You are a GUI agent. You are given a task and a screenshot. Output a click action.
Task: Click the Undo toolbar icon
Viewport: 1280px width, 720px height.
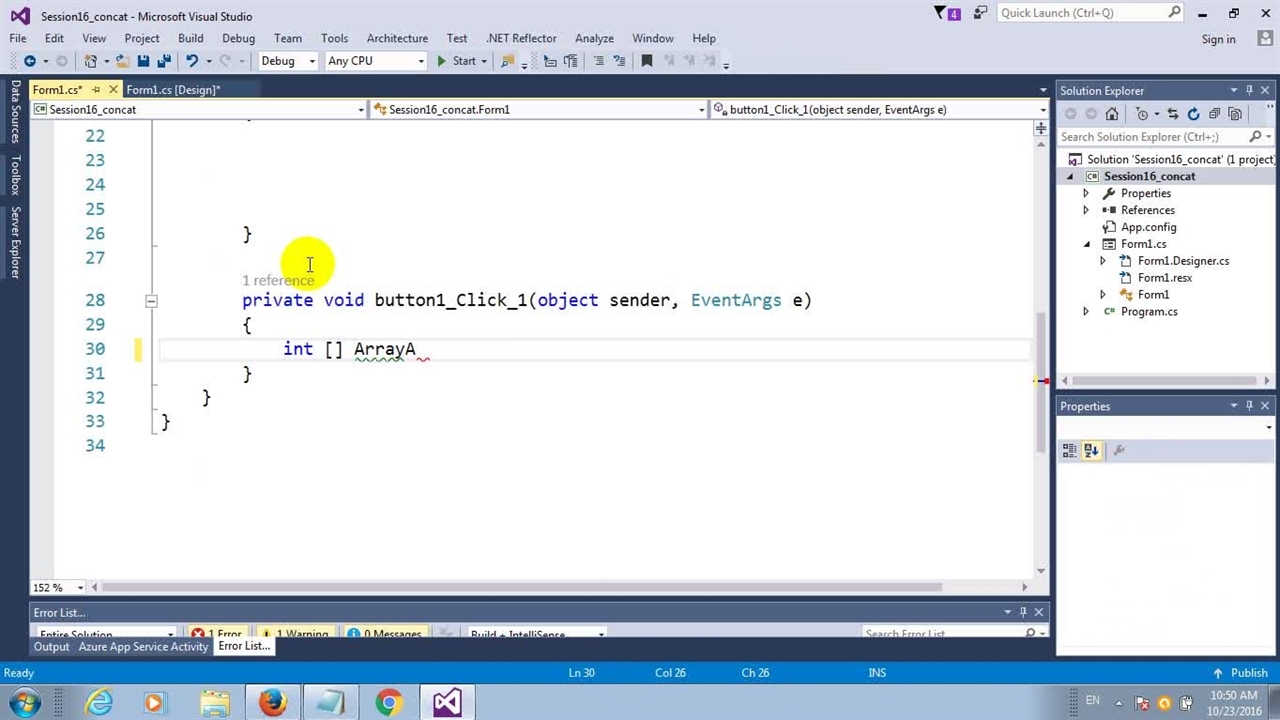coord(192,61)
